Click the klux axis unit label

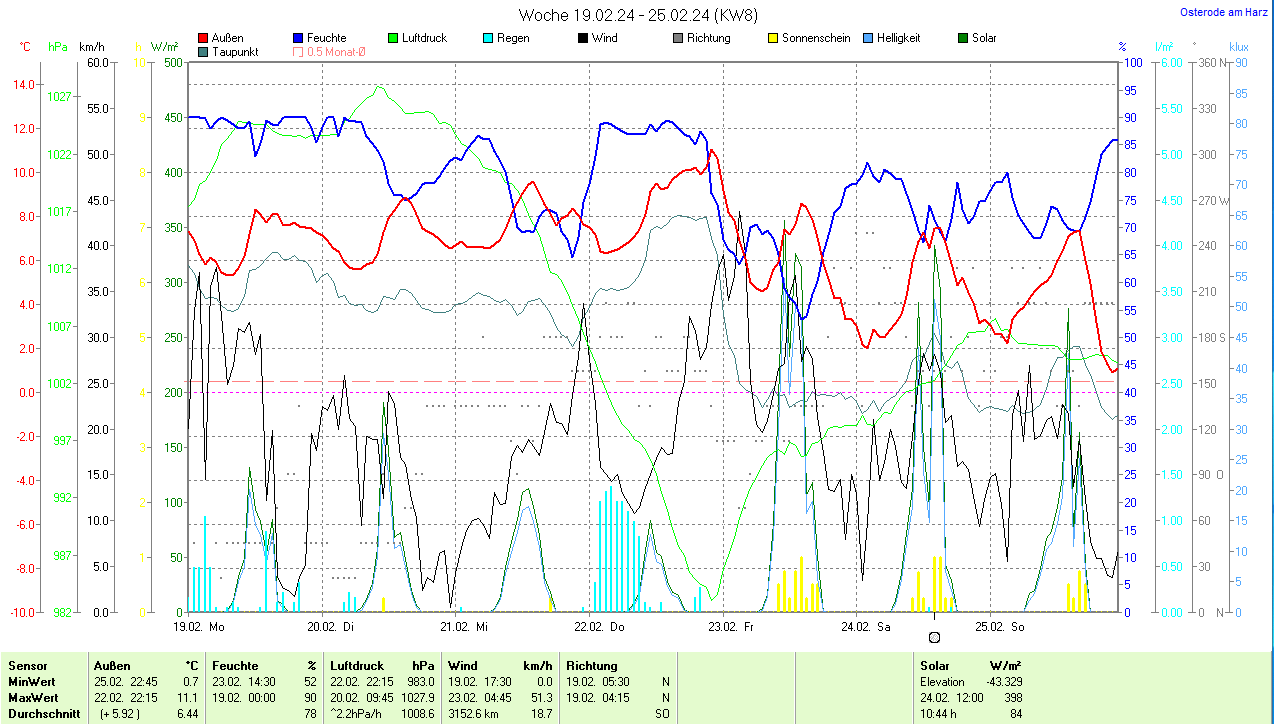tap(1238, 47)
